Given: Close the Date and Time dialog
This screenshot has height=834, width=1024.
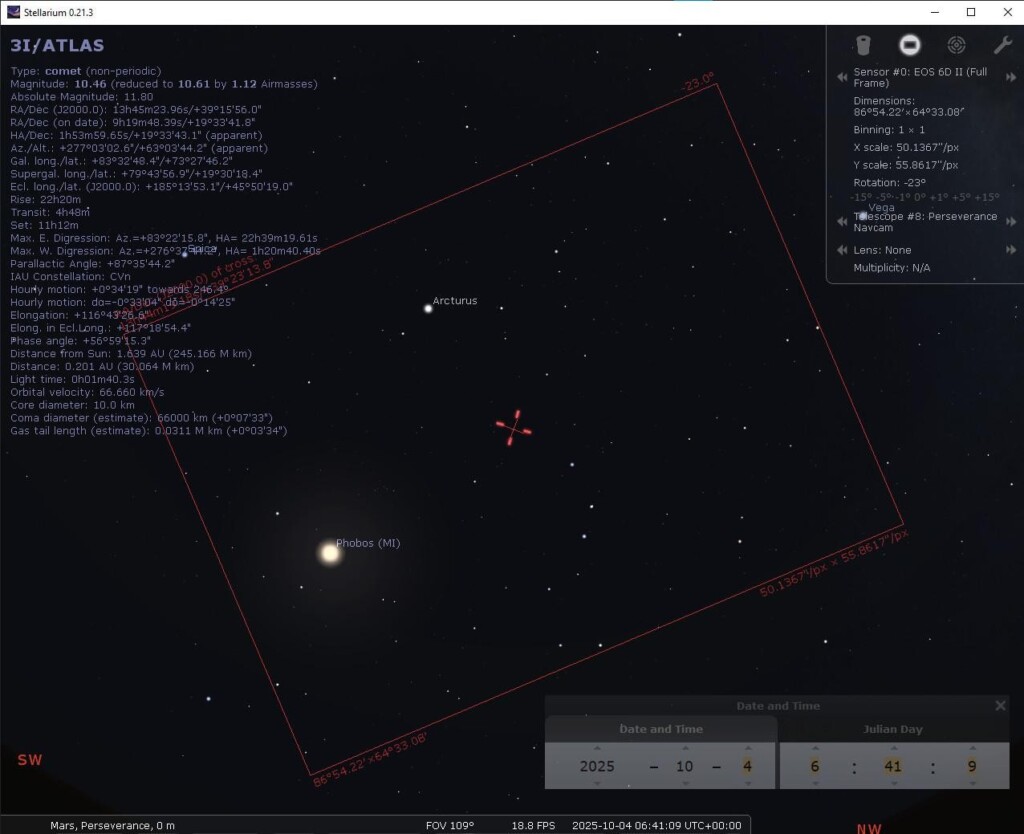Looking at the screenshot, I should click(x=1000, y=706).
